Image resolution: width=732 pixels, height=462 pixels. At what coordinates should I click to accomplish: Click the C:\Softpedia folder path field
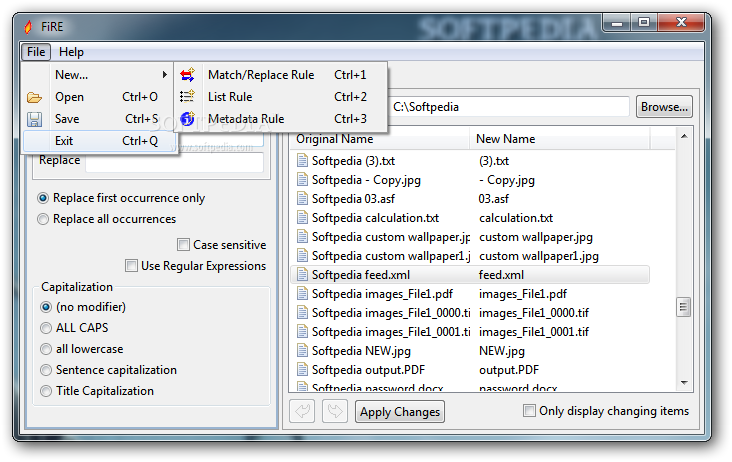click(x=509, y=107)
